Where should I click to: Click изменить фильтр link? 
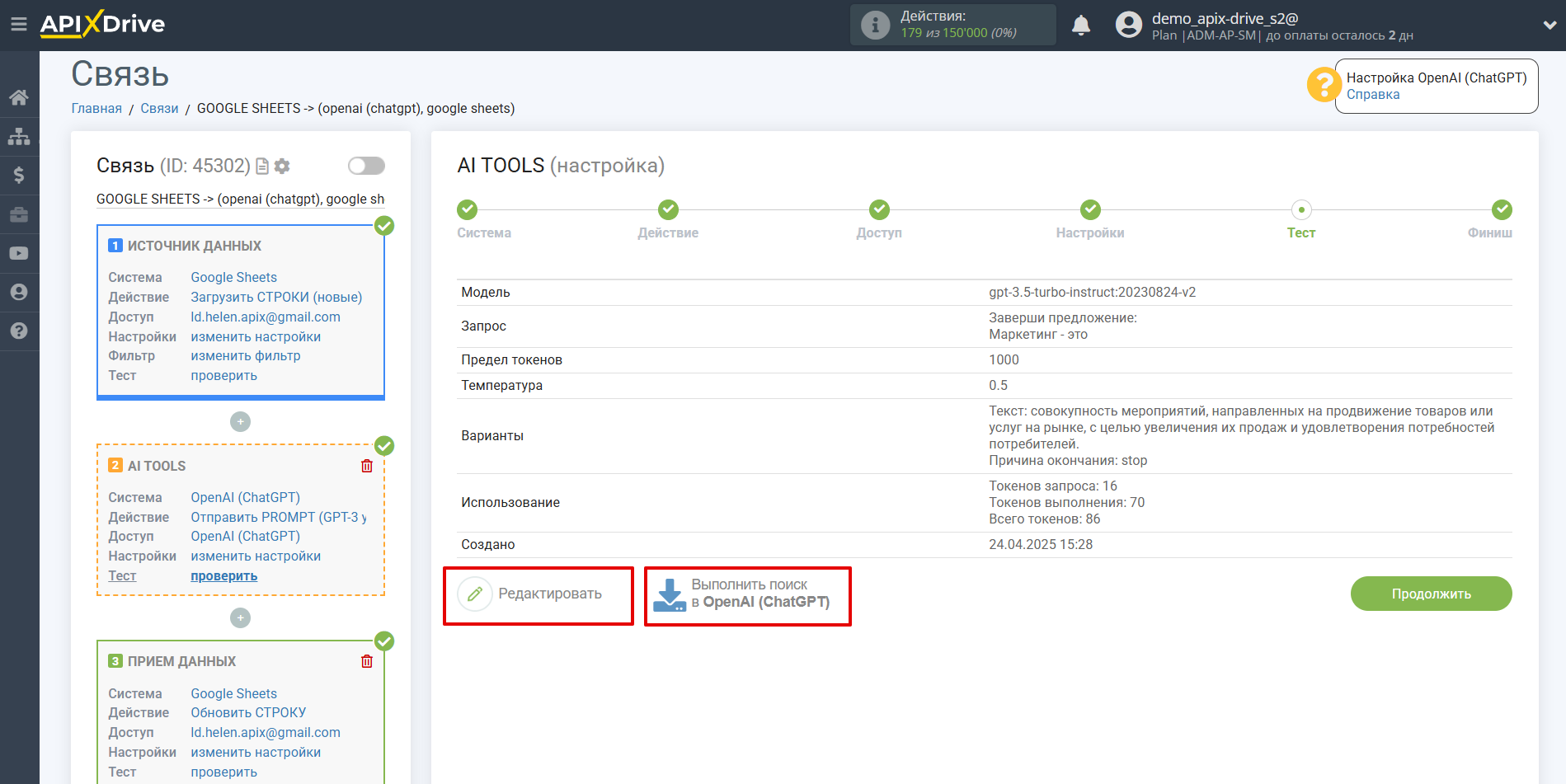tap(246, 356)
